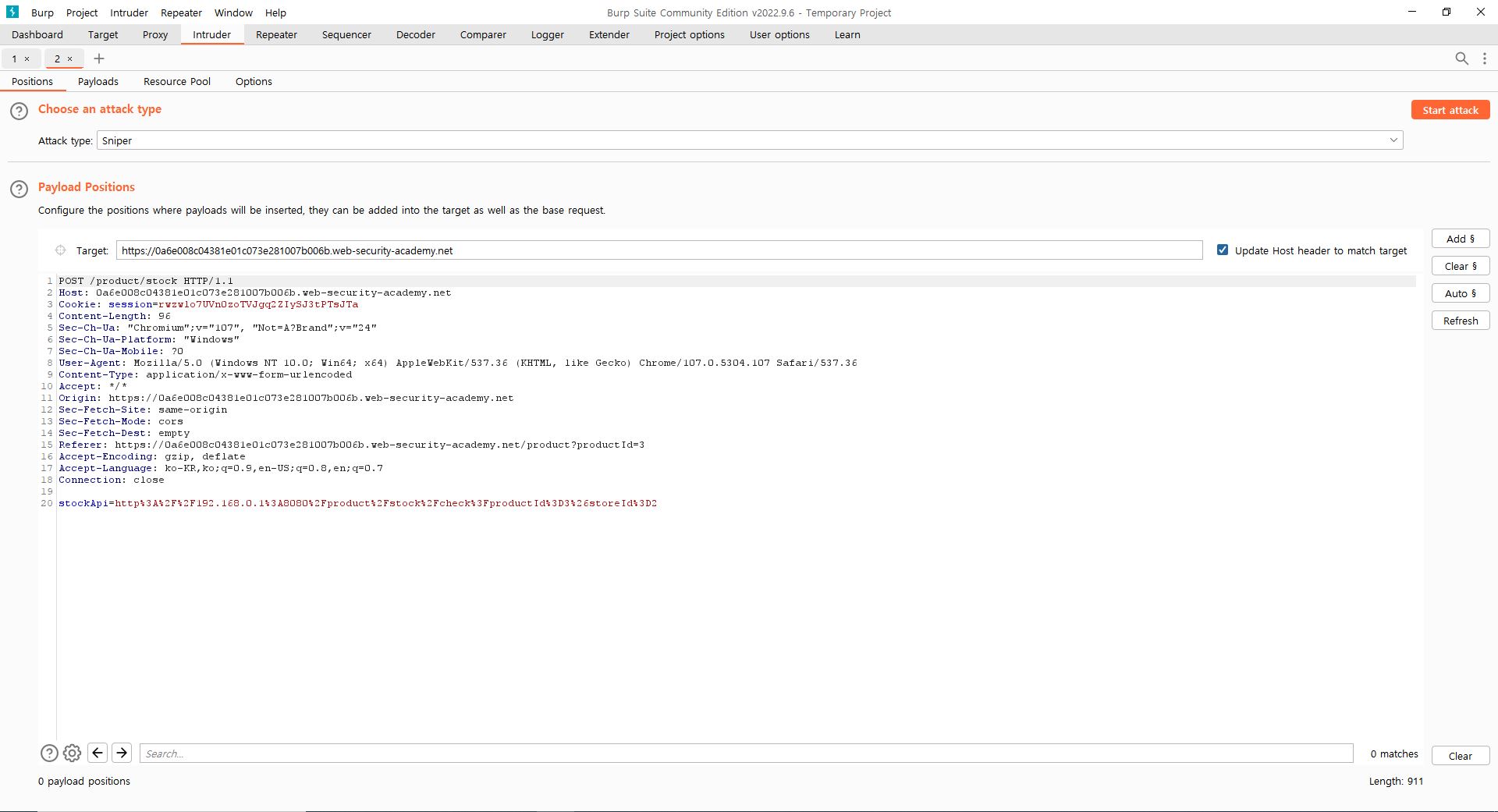Click the Accept-Language header line

coord(221,468)
